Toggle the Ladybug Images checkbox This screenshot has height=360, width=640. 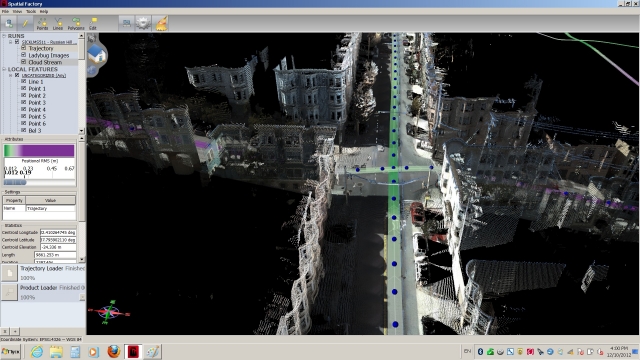[x=24, y=55]
